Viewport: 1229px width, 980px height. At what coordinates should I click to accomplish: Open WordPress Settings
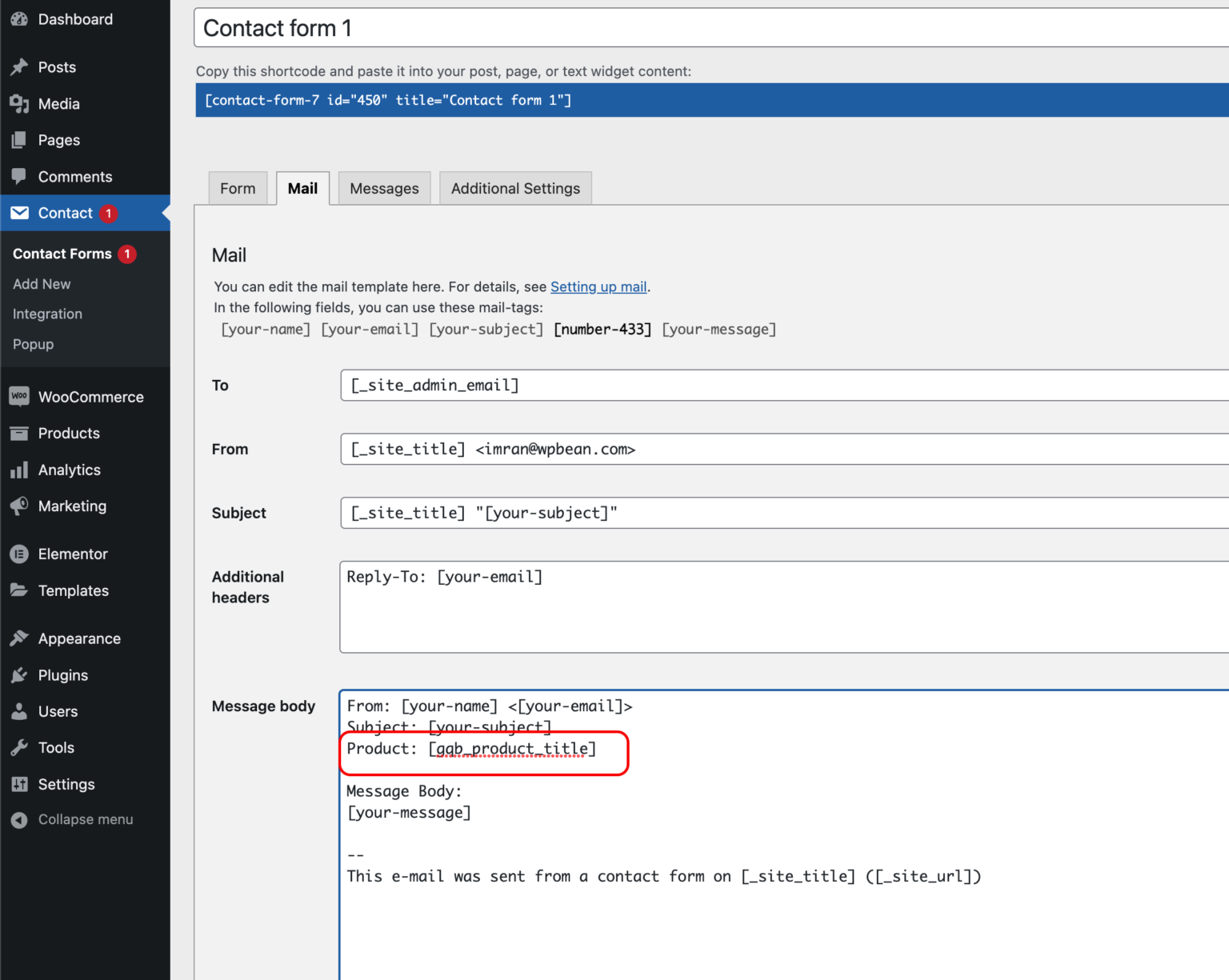66,784
